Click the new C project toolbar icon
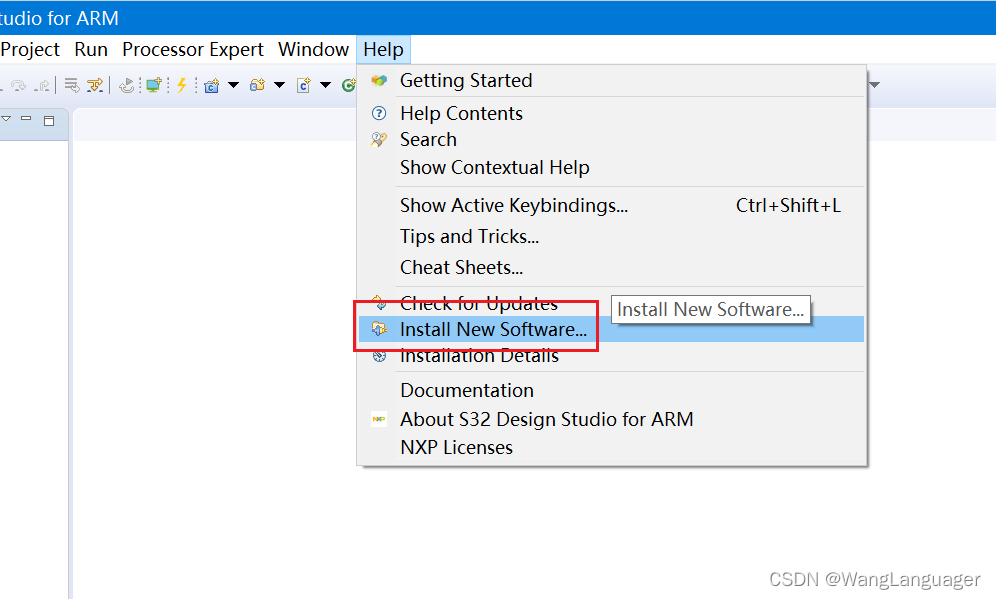996x599 pixels. click(212, 85)
